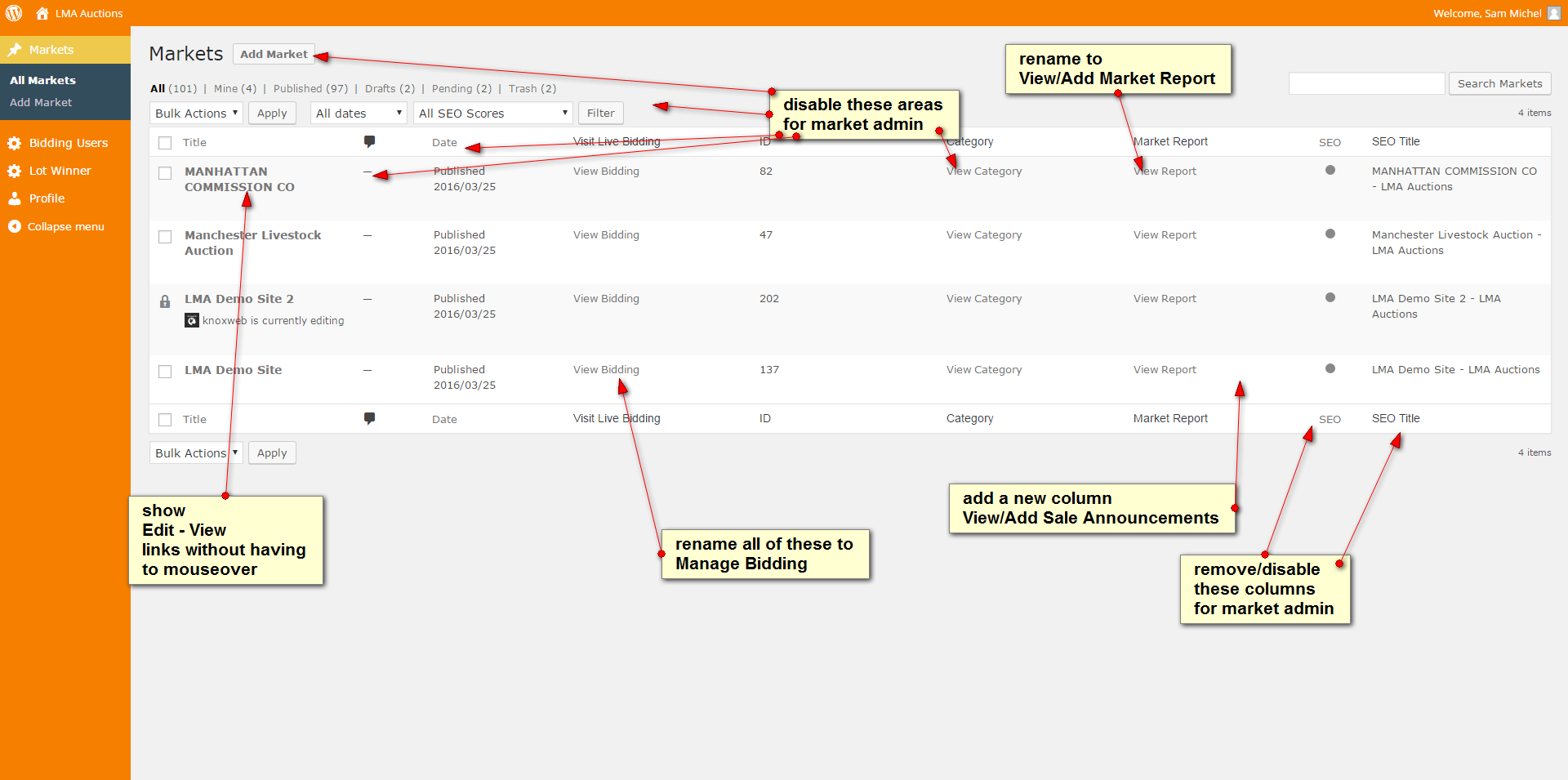Click the user avatar icon near Welcome

click(x=1553, y=13)
